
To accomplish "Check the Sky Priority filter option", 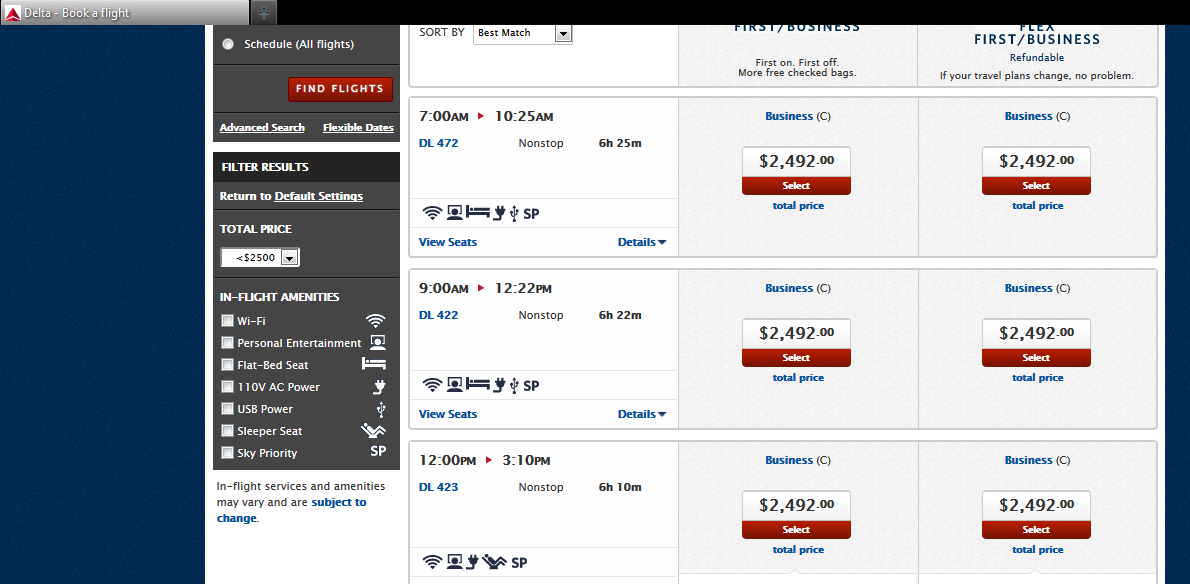I will pyautogui.click(x=227, y=452).
